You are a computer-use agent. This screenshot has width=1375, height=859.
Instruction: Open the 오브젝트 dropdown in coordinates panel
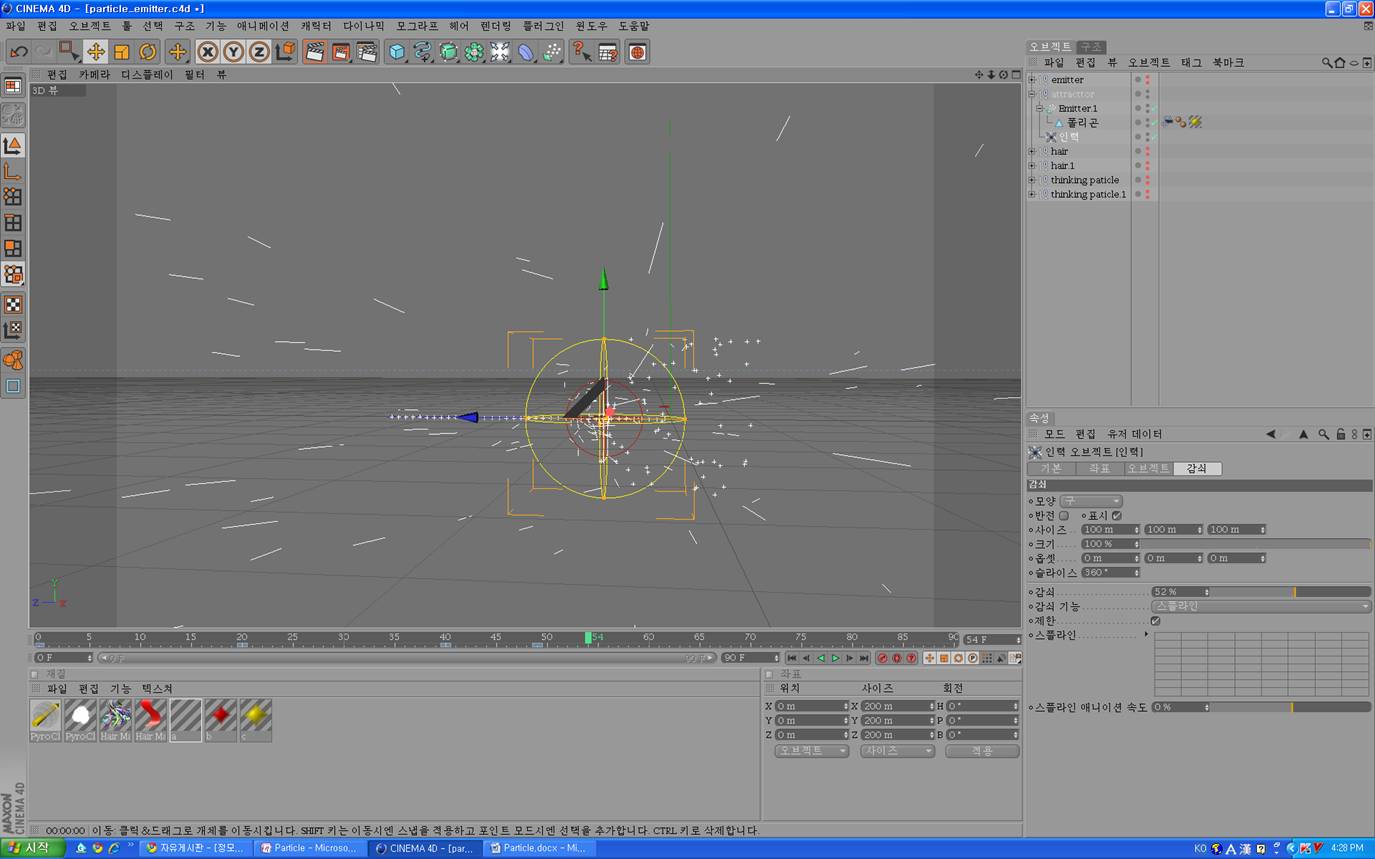[x=812, y=751]
